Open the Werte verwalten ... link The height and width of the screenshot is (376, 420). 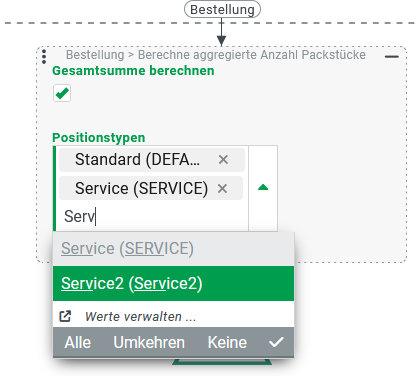140,316
